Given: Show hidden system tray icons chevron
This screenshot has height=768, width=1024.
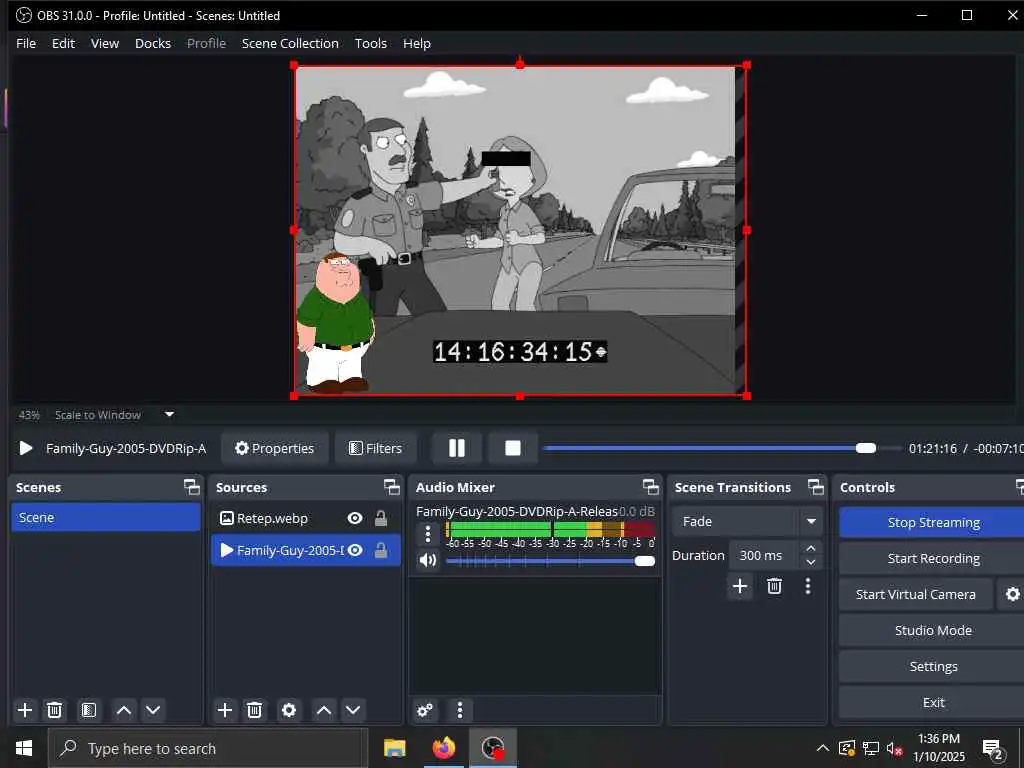Looking at the screenshot, I should coord(823,748).
